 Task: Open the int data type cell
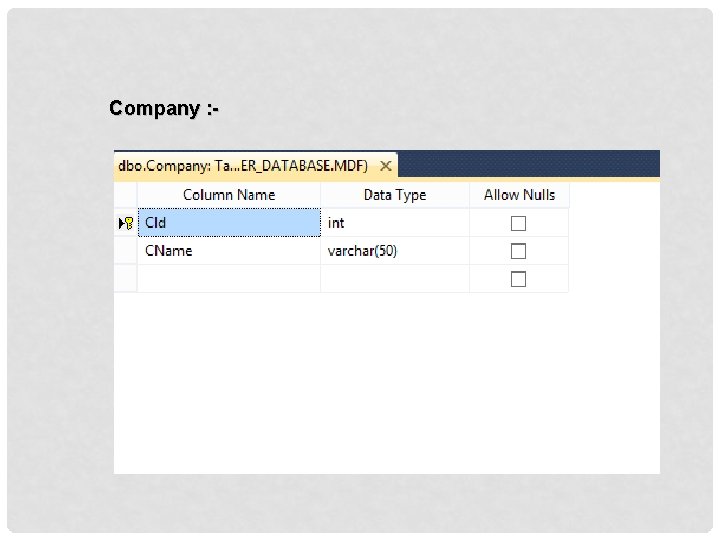(394, 223)
